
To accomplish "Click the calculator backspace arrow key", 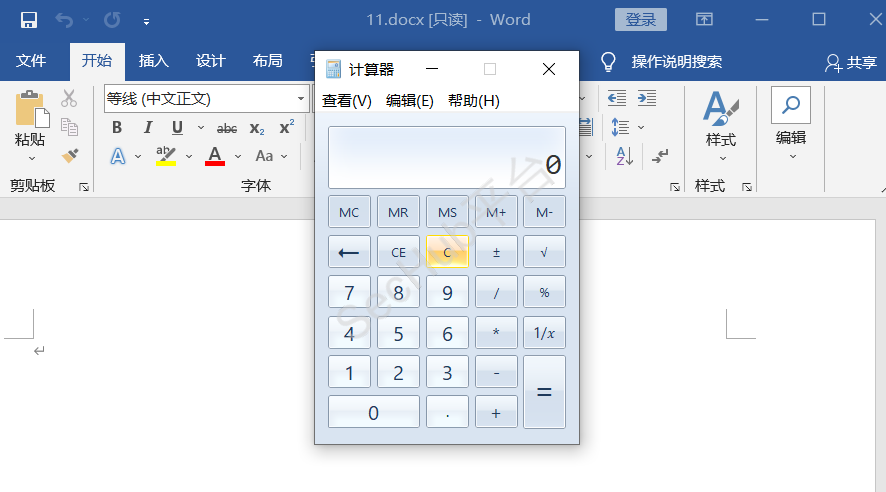I will (x=349, y=252).
